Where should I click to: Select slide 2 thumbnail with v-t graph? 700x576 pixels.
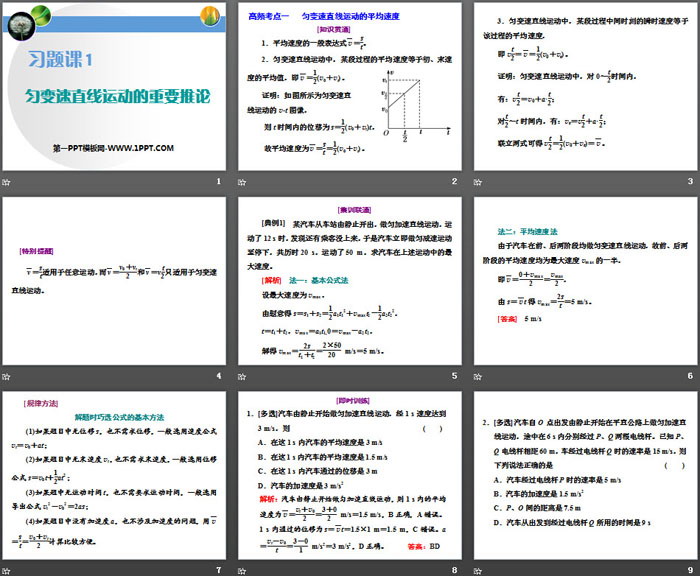[350, 86]
